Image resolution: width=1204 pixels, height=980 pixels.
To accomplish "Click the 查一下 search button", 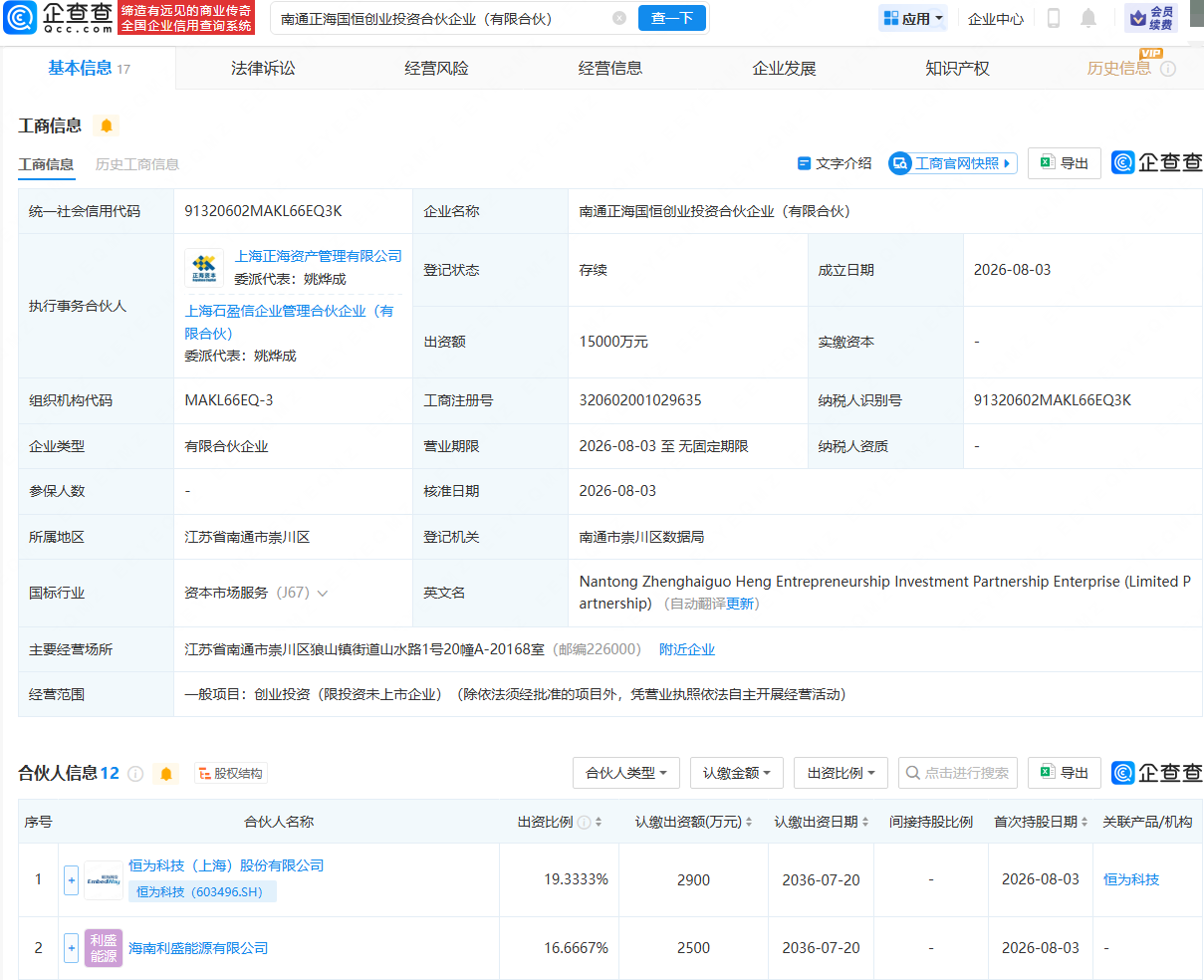I will coord(672,18).
